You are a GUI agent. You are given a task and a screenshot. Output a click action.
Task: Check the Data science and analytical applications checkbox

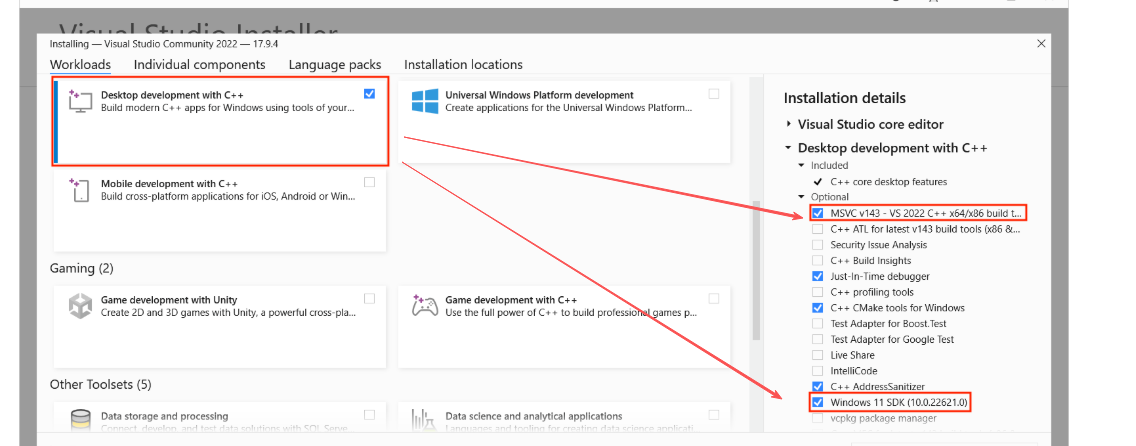click(714, 415)
